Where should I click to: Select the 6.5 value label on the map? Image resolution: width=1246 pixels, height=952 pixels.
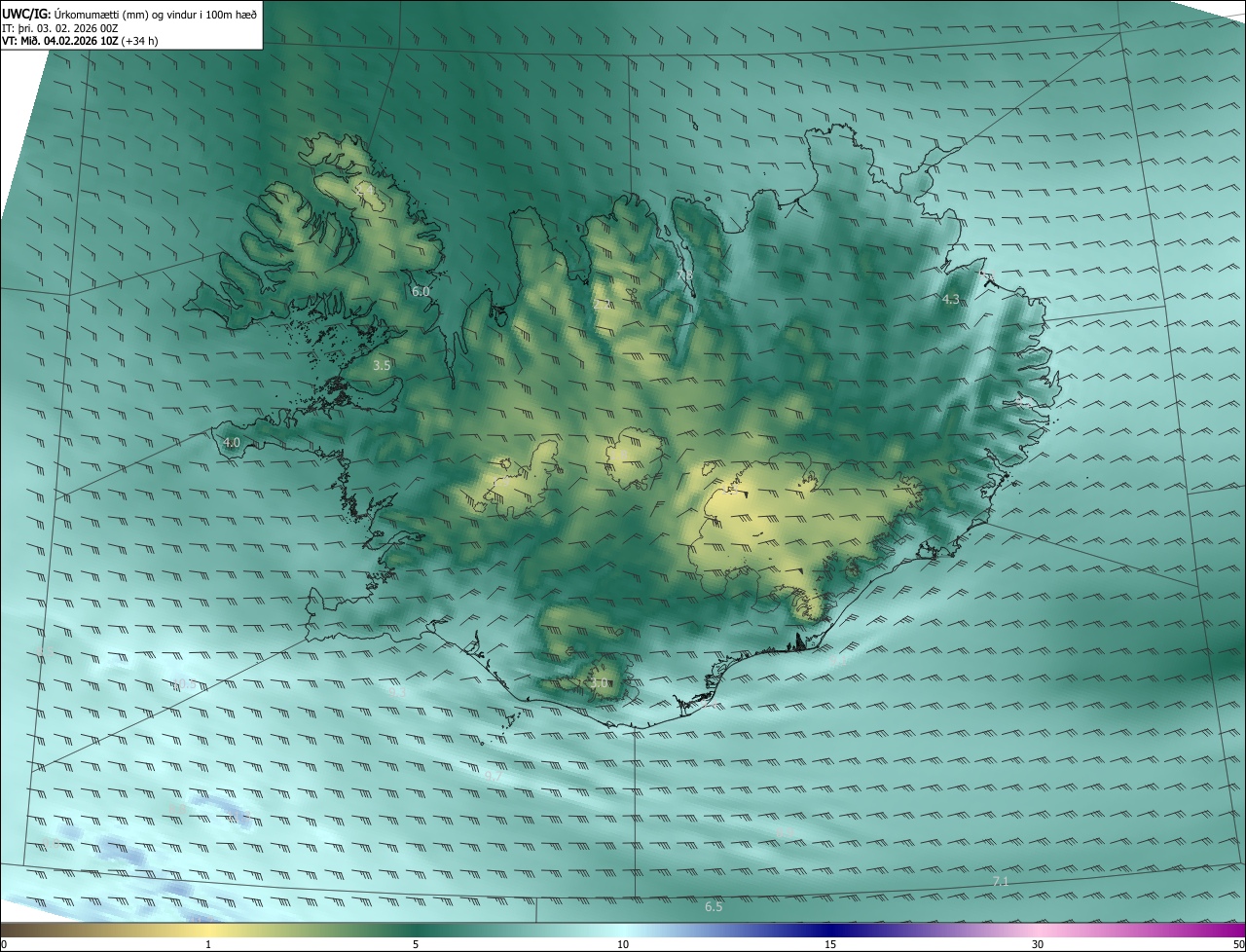pos(714,906)
